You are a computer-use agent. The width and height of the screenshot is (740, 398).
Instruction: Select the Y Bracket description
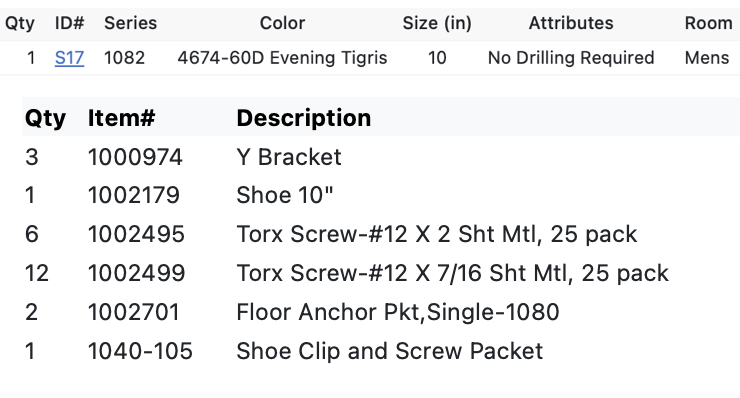(289, 157)
